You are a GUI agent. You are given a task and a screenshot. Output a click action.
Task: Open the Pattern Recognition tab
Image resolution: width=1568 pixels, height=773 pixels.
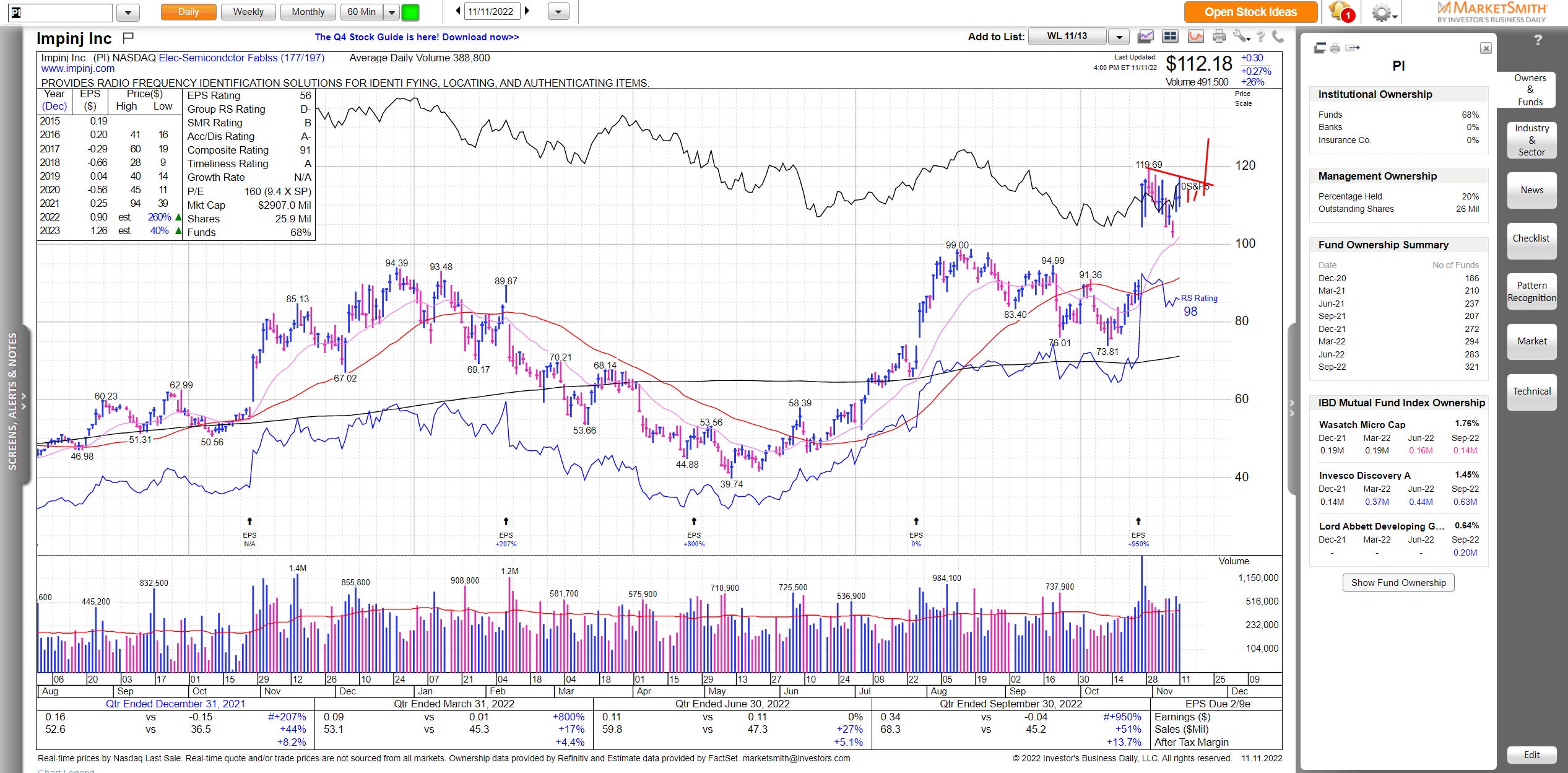tap(1531, 291)
